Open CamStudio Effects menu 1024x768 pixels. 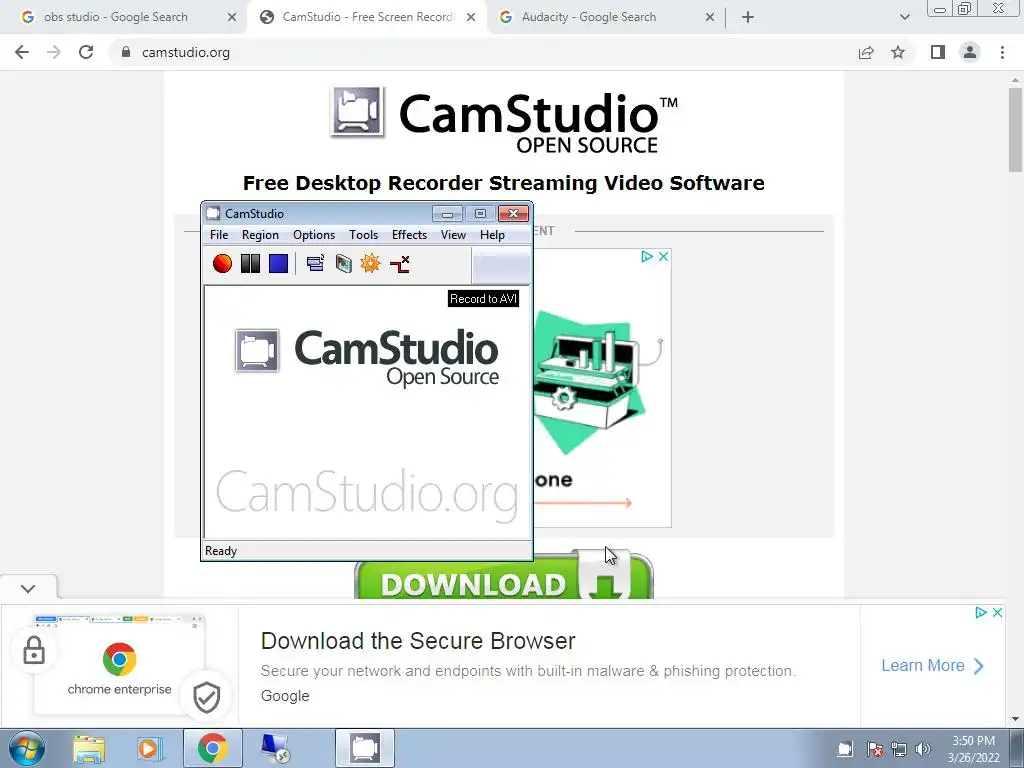pyautogui.click(x=409, y=234)
